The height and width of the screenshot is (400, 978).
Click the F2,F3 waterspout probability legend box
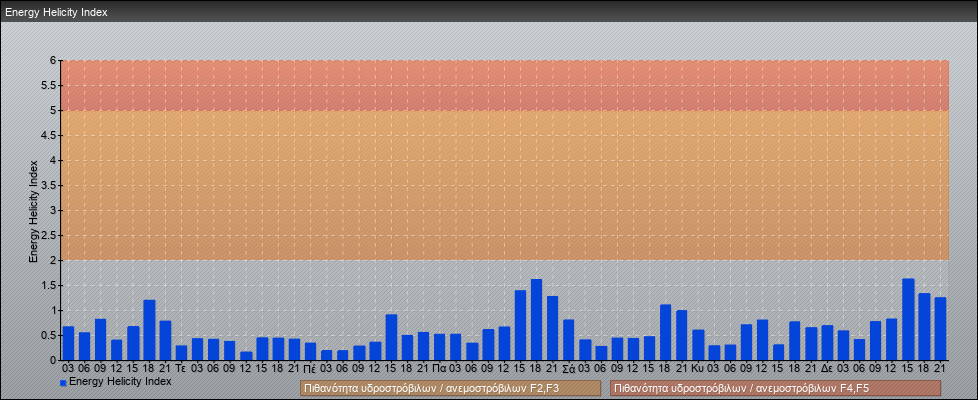click(450, 388)
